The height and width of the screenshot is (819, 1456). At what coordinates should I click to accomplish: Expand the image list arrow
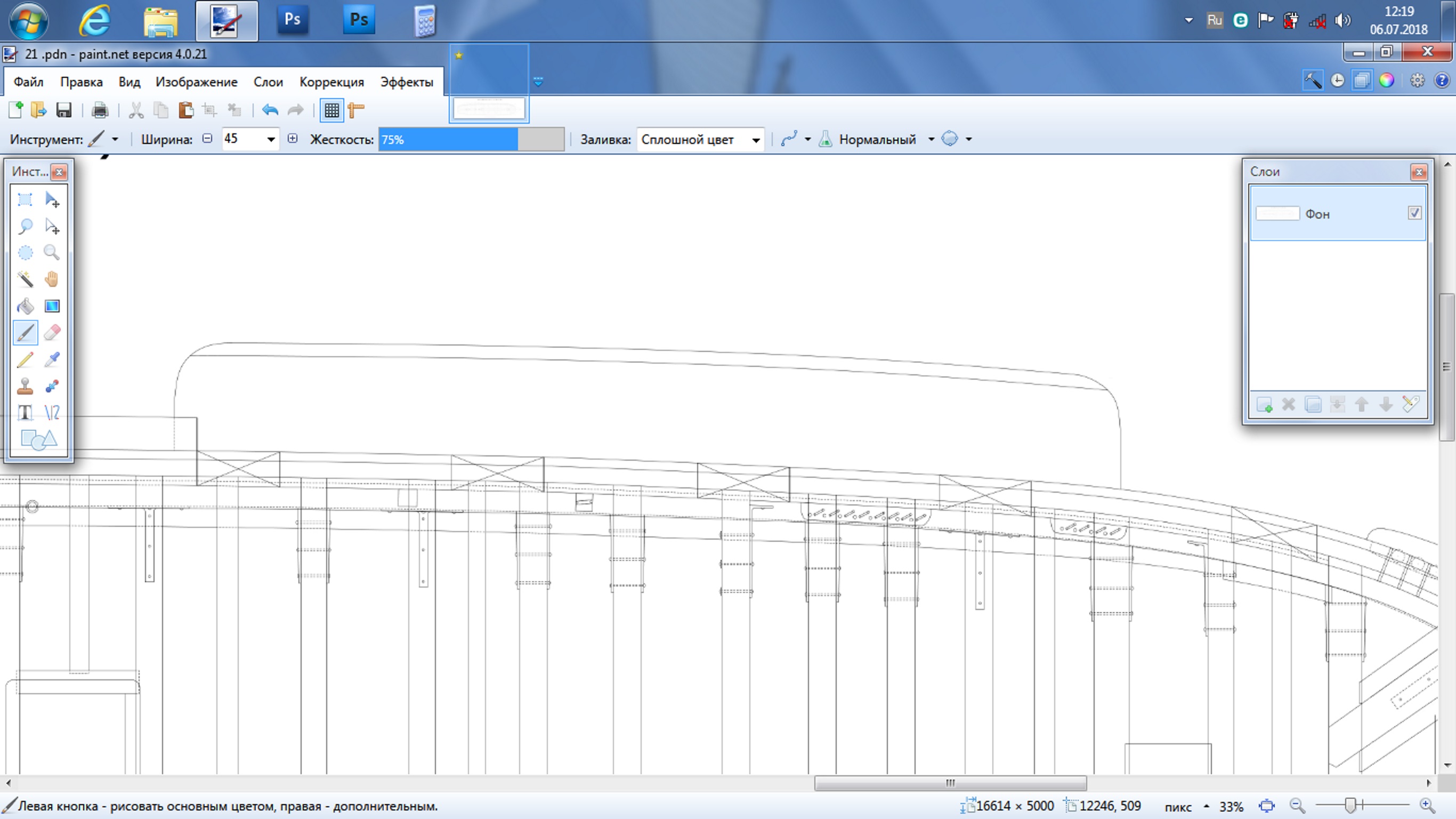click(538, 82)
